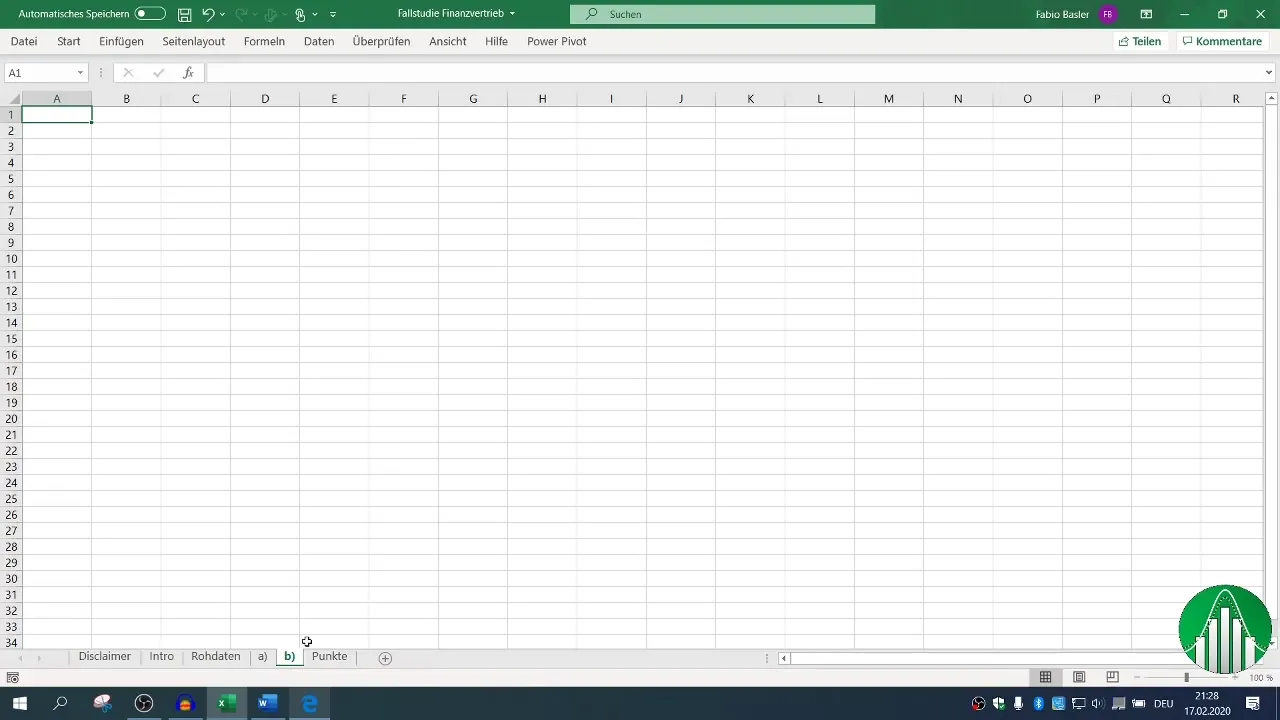
Task: Switch to the Punkte sheet tab
Action: click(330, 657)
